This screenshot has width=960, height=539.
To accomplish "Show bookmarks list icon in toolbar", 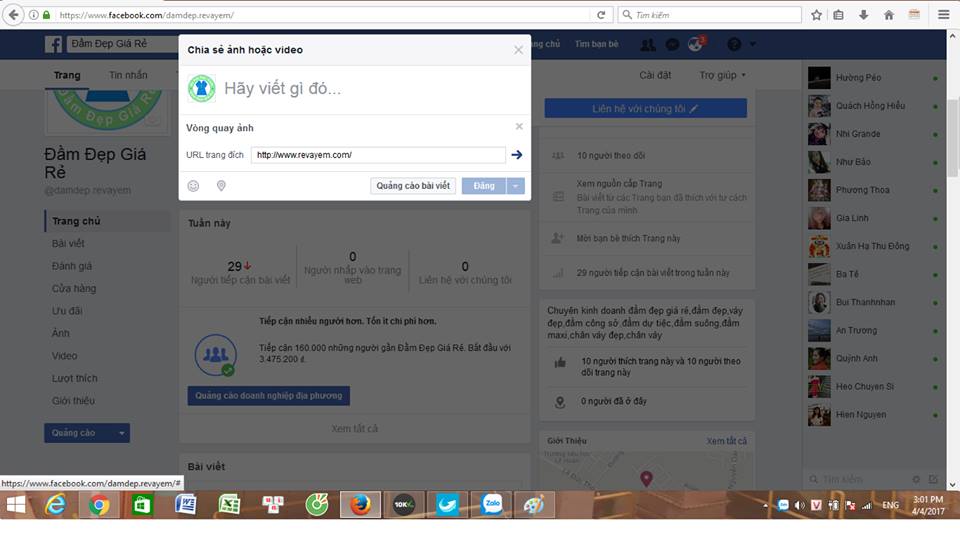I will tap(838, 15).
